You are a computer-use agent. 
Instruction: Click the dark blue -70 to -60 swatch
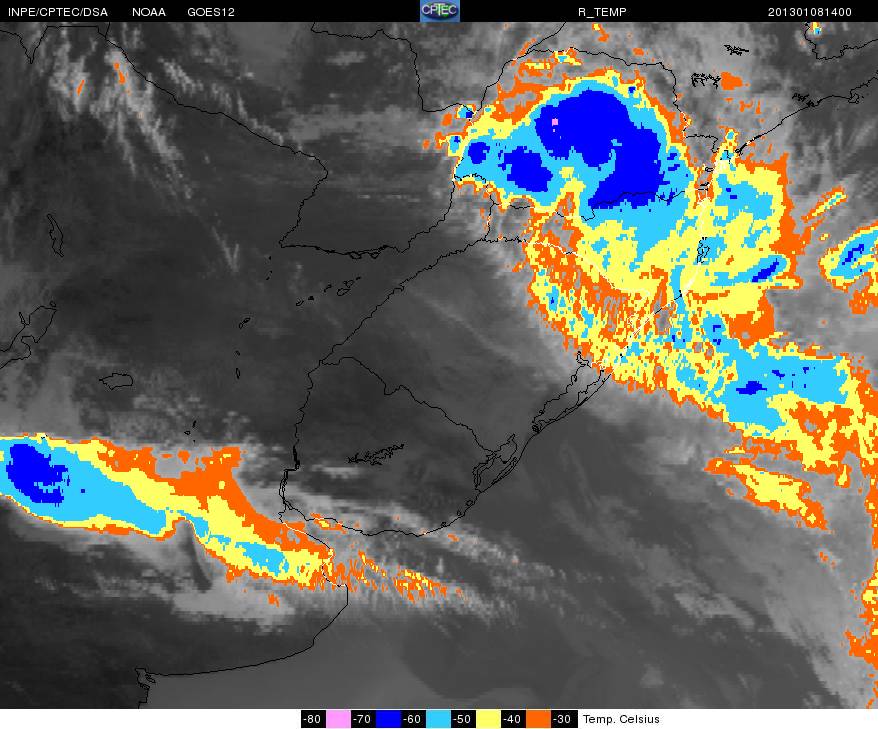tap(389, 719)
